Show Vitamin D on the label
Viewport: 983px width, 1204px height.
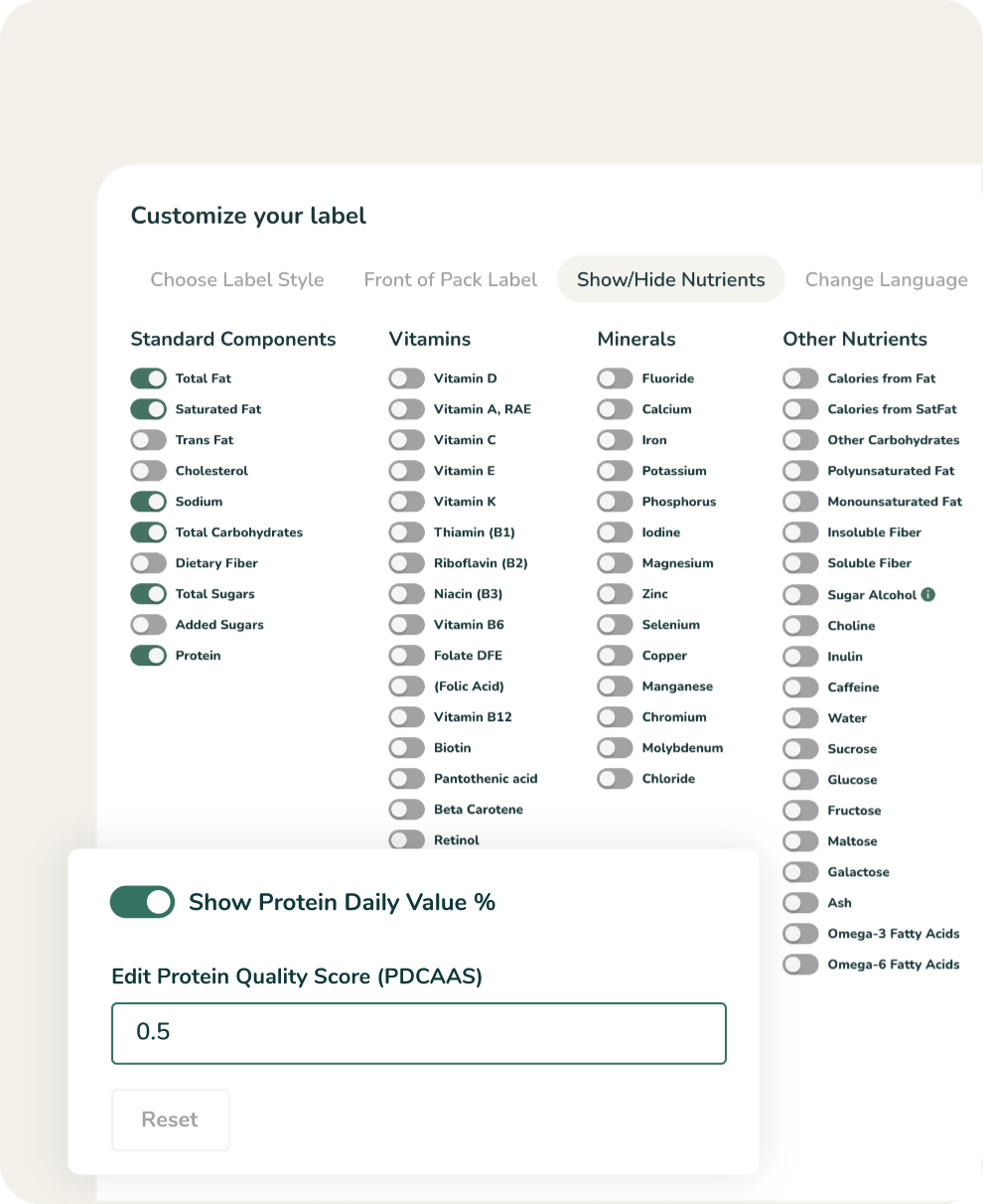(406, 378)
